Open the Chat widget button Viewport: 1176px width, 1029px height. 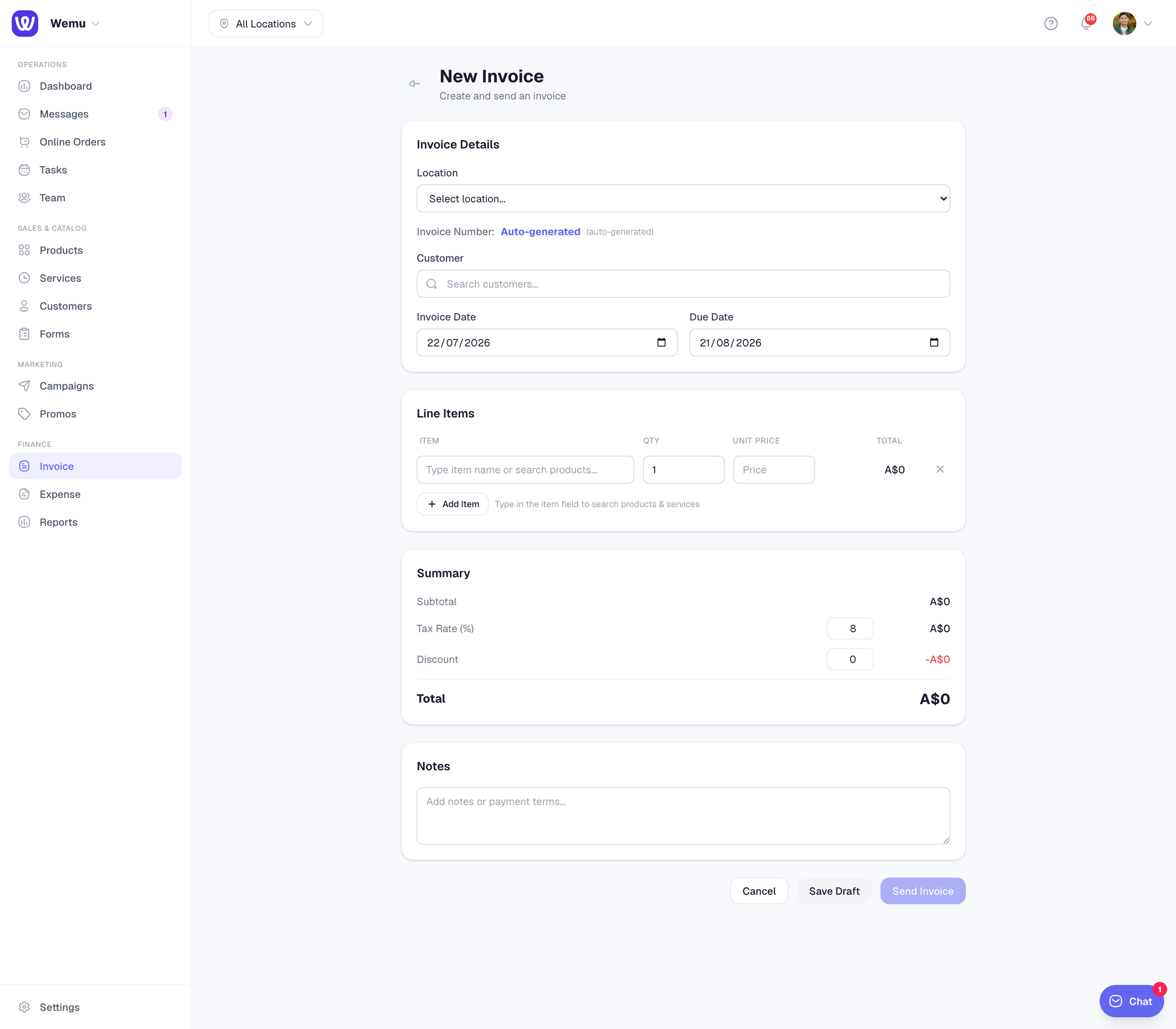[1131, 1001]
